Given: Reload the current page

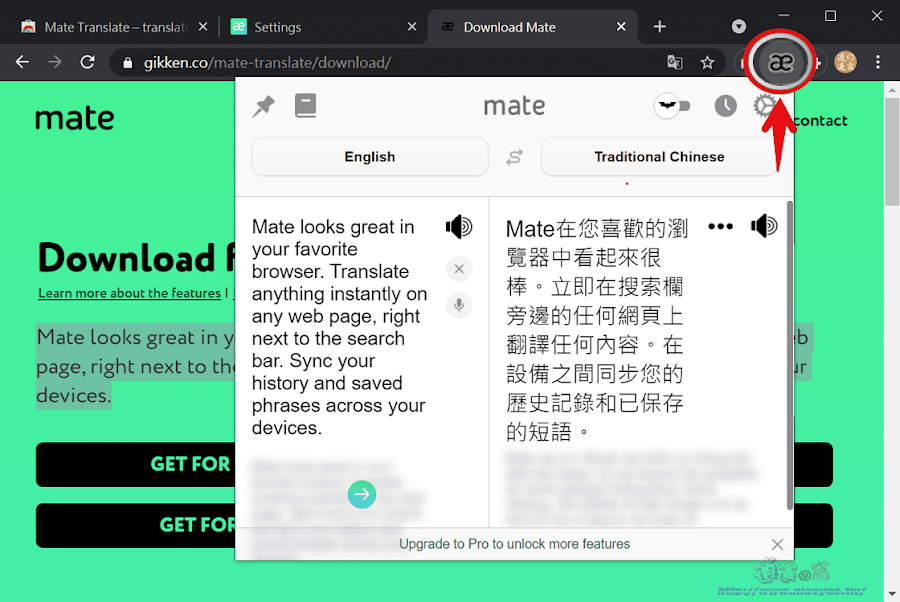Looking at the screenshot, I should [x=87, y=62].
